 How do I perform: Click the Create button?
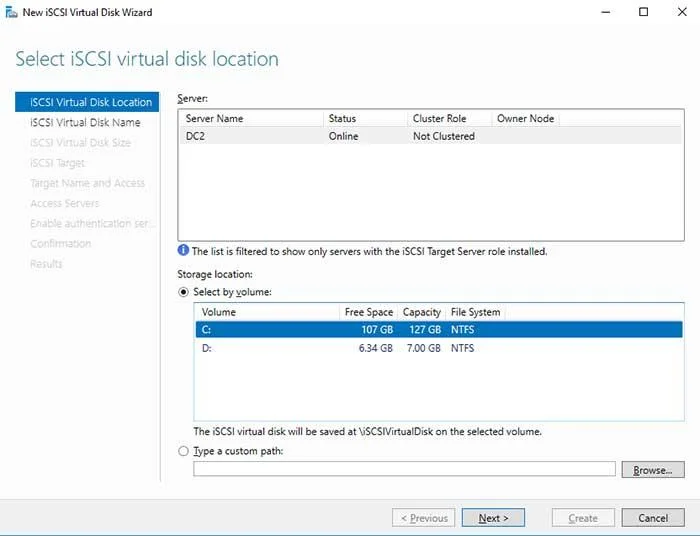pos(583,518)
